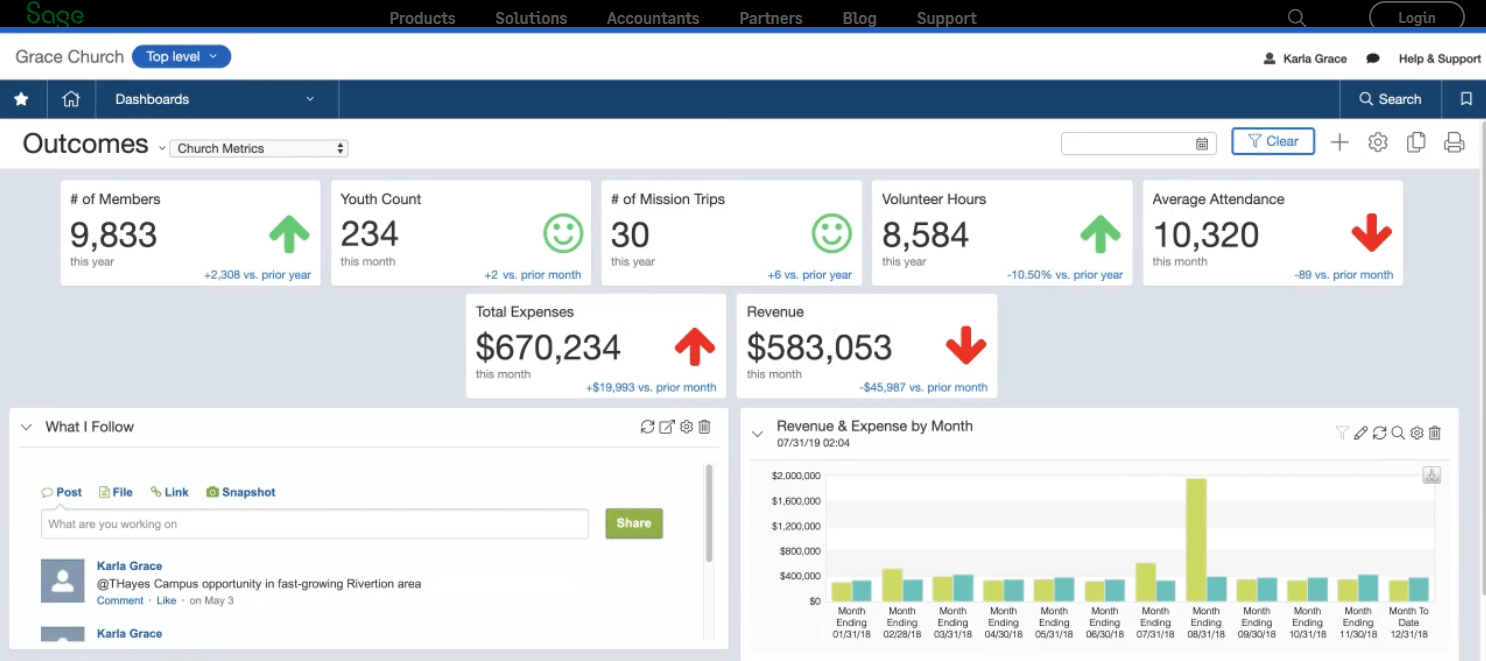Click the What I Follow scrollbar

[x=710, y=512]
